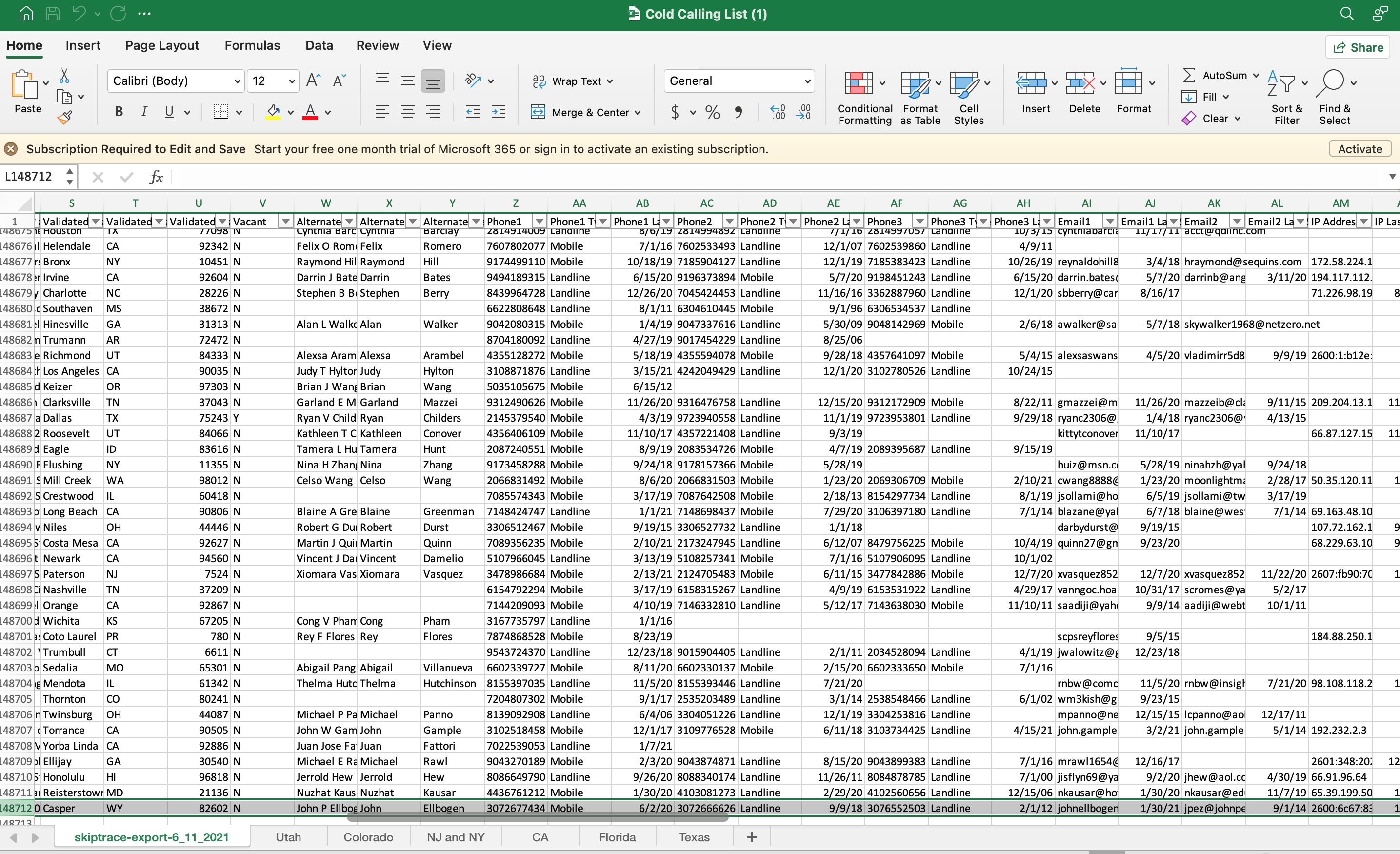Click the Format Painter brush icon

64,118
